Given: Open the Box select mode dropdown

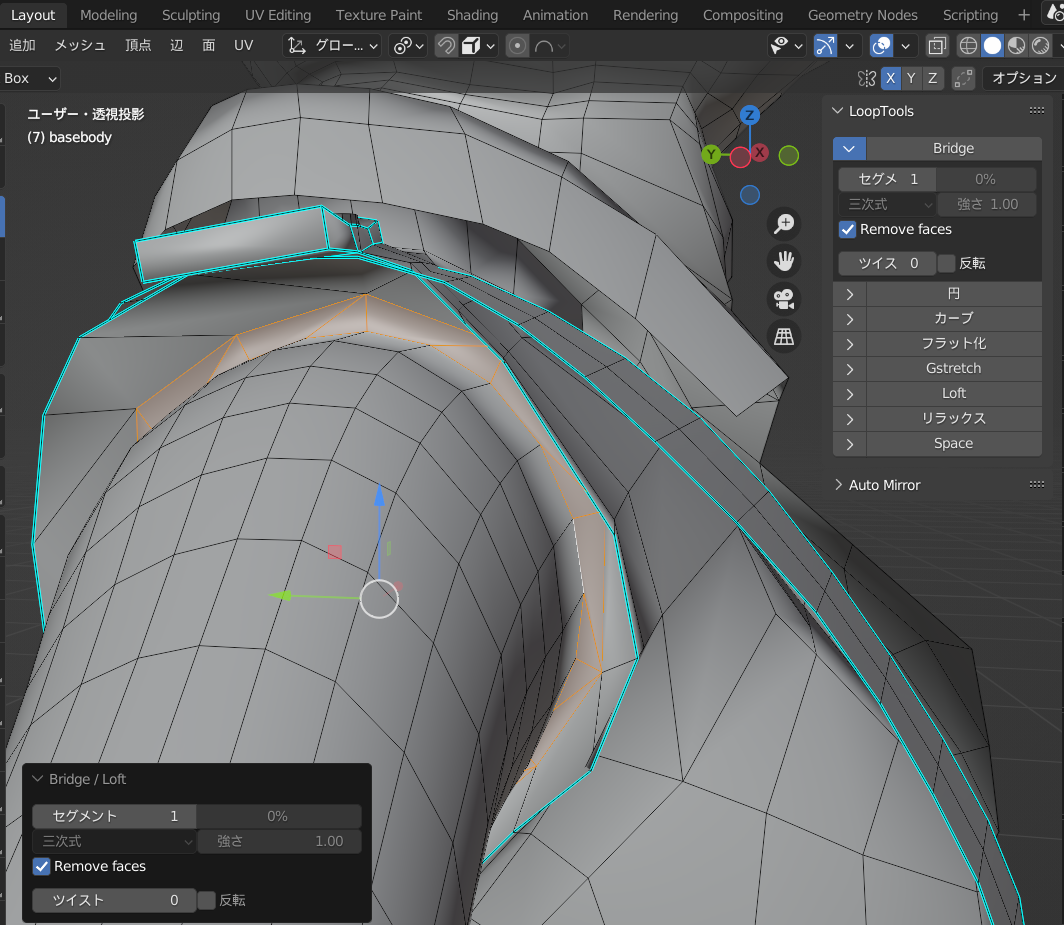Looking at the screenshot, I should [x=30, y=78].
